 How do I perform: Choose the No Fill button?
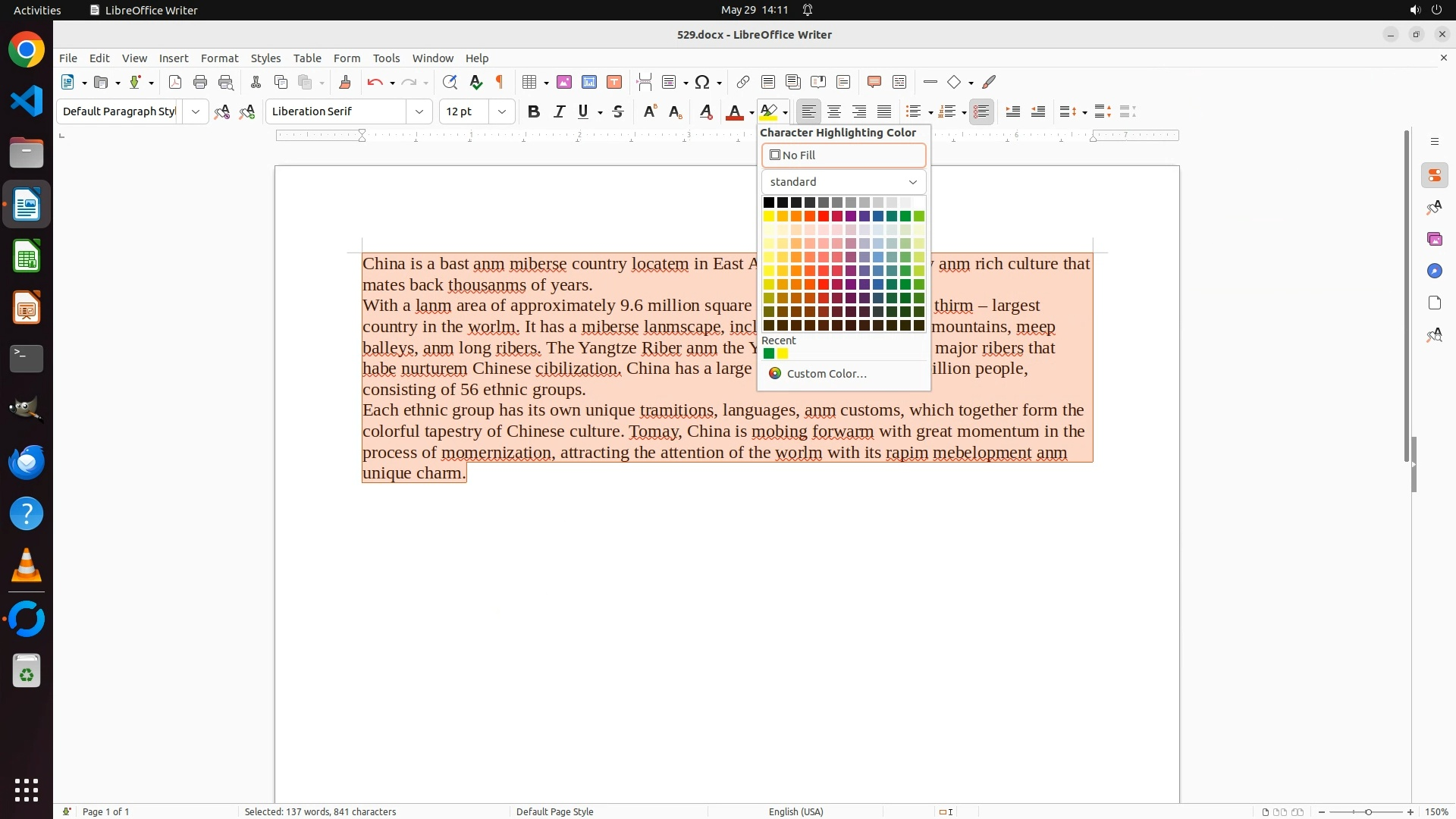pyautogui.click(x=843, y=155)
